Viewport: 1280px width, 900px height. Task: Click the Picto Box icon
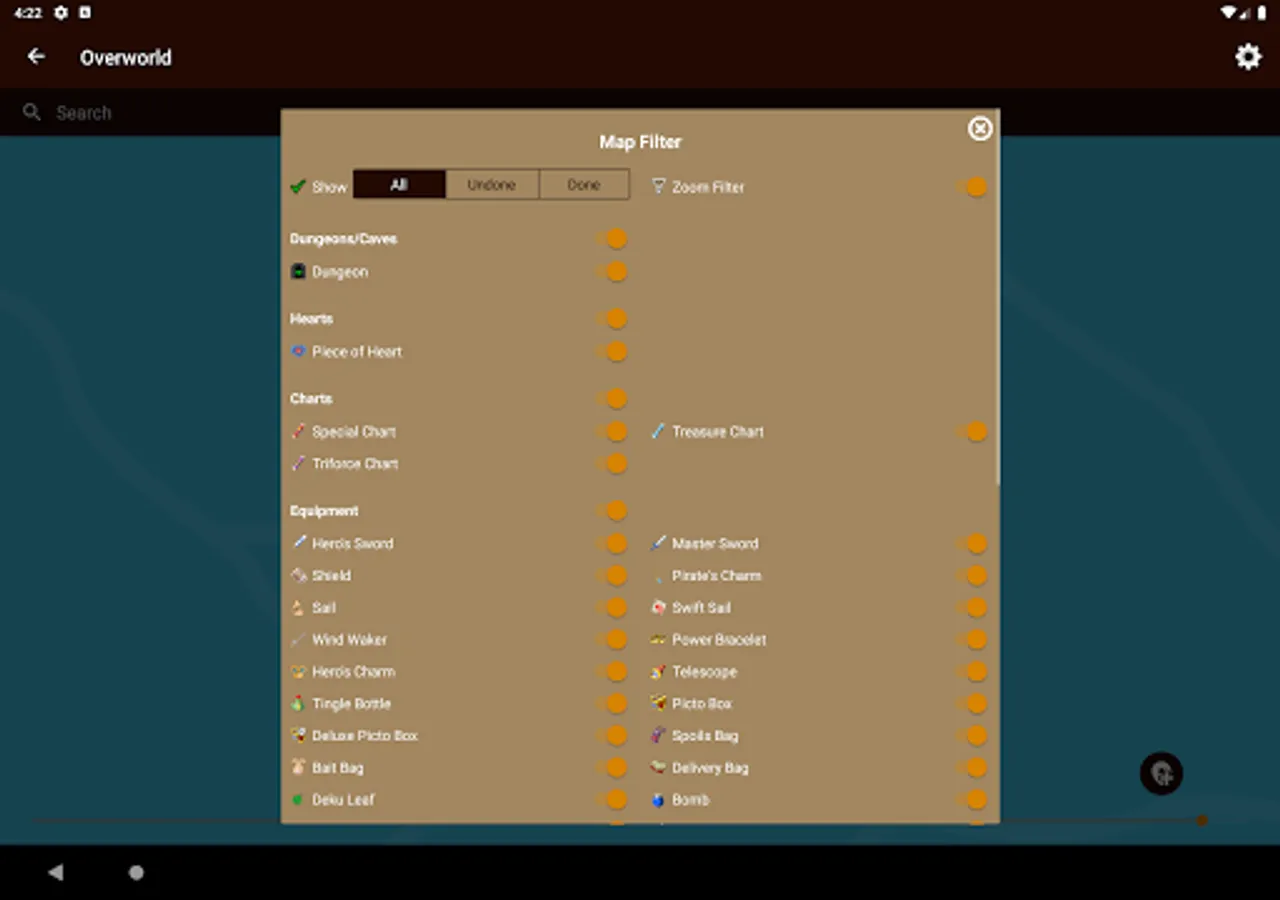pyautogui.click(x=658, y=703)
